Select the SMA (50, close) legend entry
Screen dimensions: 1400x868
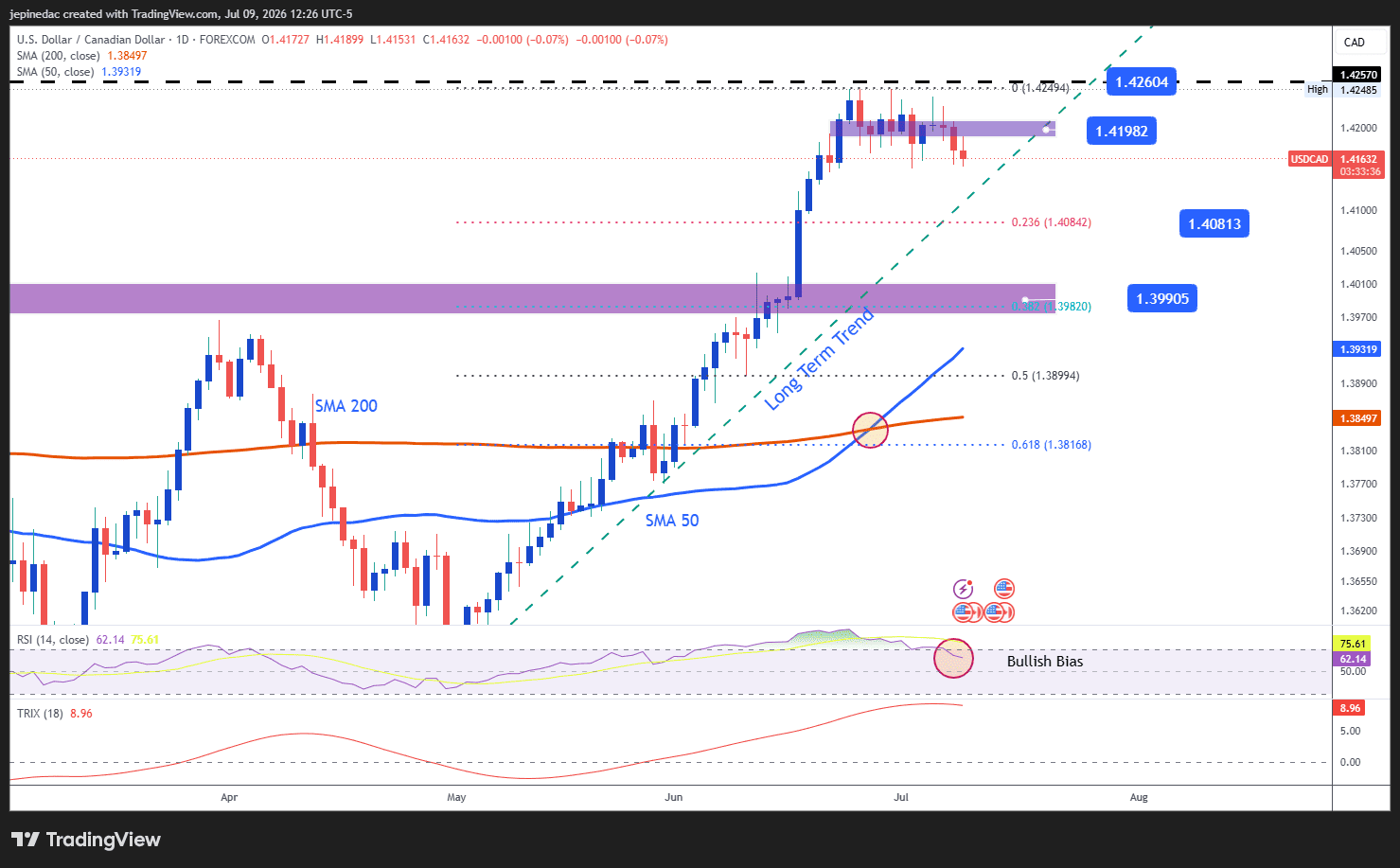[x=79, y=72]
